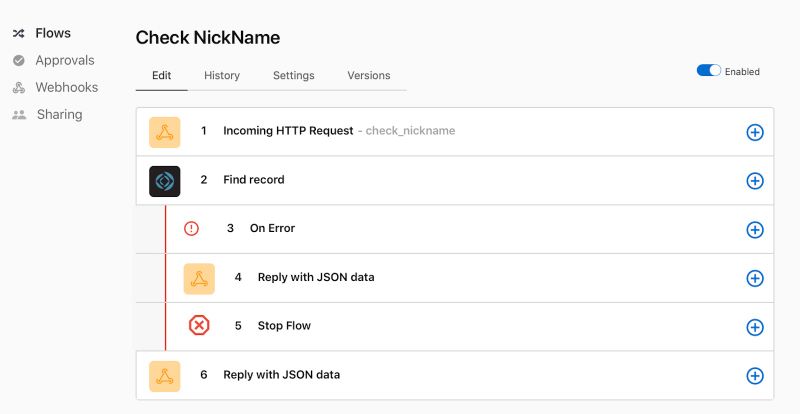Add a step after Stop Flow
This screenshot has height=414, width=800.
click(755, 327)
